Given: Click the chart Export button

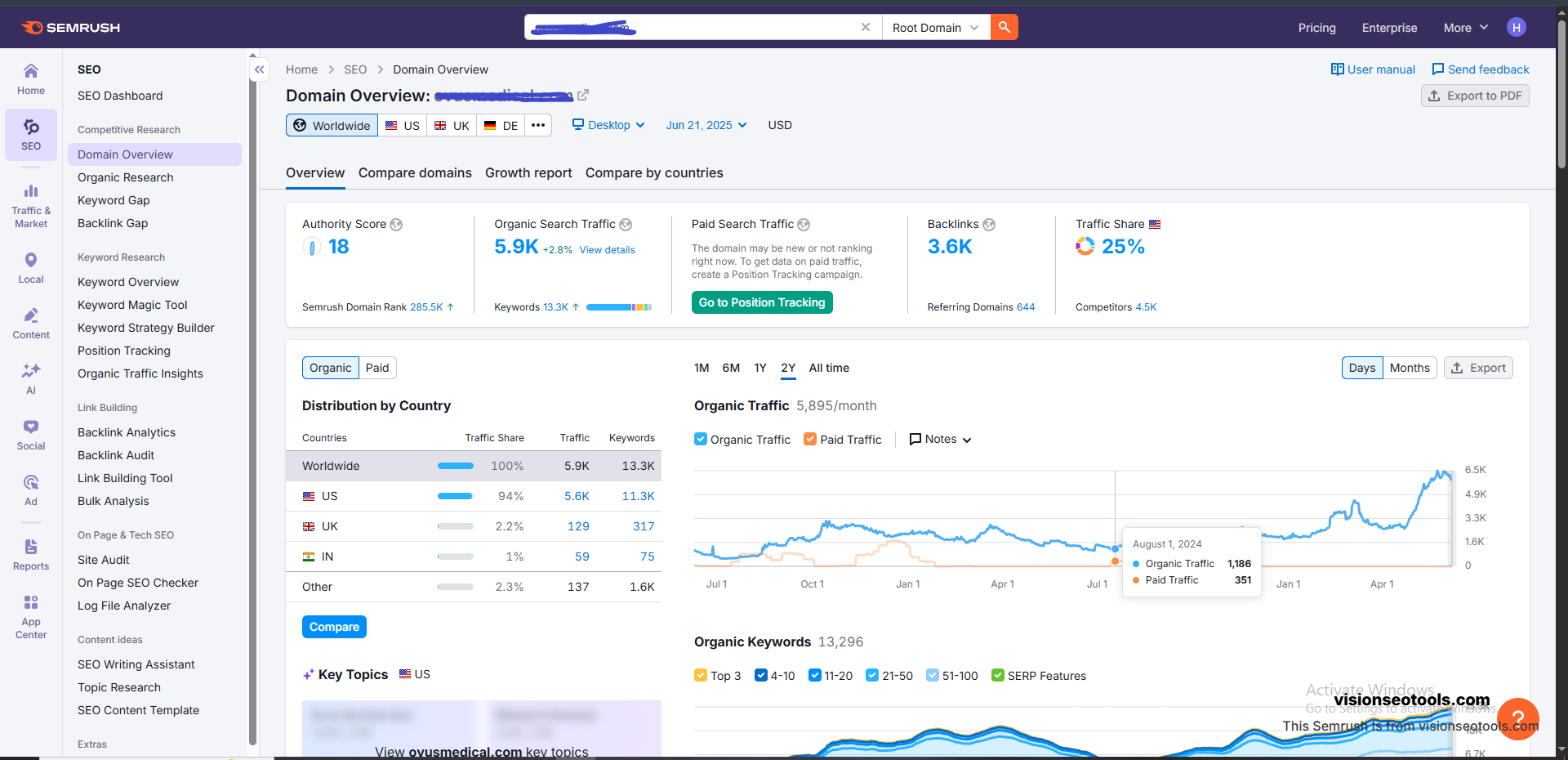Looking at the screenshot, I should click(1478, 368).
